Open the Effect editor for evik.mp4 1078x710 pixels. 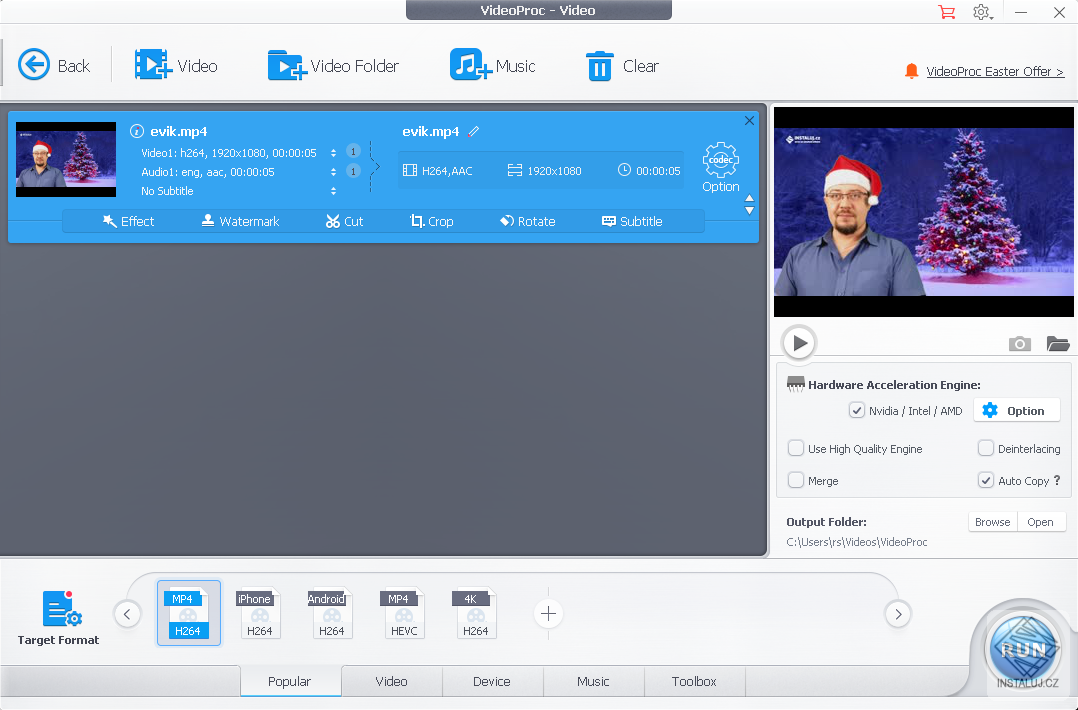pyautogui.click(x=128, y=221)
